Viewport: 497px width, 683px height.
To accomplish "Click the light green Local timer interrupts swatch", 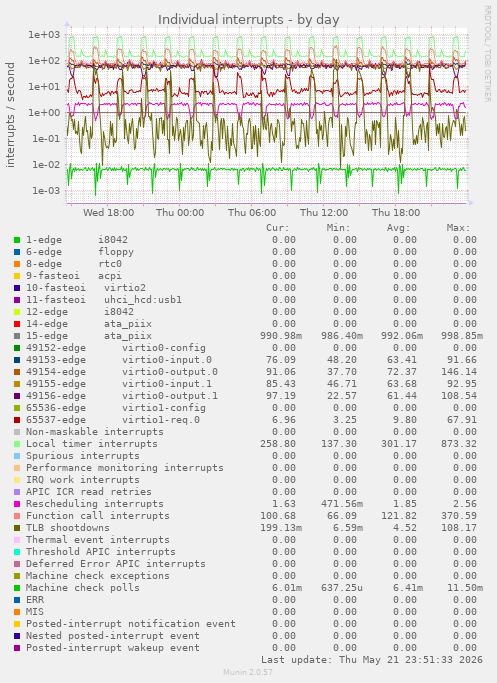I will pos(17,444).
